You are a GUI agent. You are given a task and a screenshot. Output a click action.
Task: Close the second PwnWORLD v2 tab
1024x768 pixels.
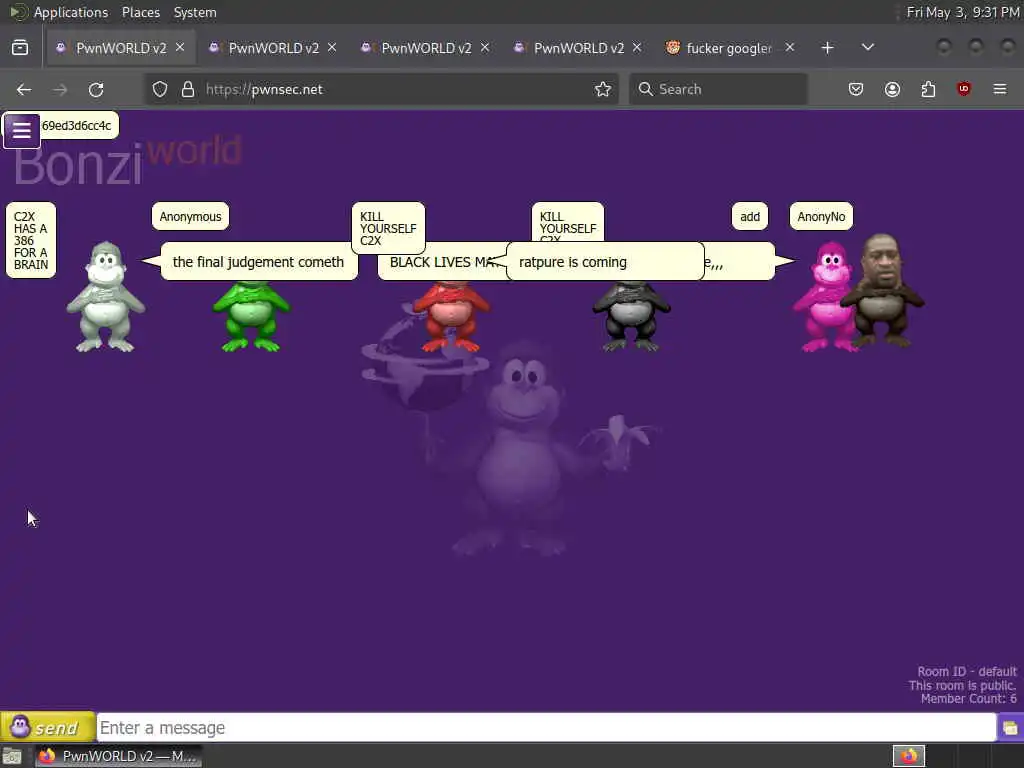click(x=332, y=48)
